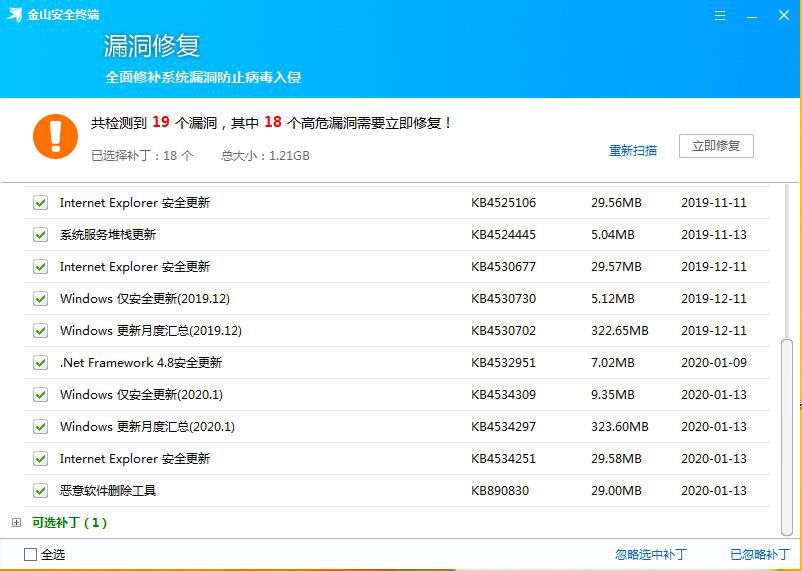Close the vulnerability repair window

point(784,15)
